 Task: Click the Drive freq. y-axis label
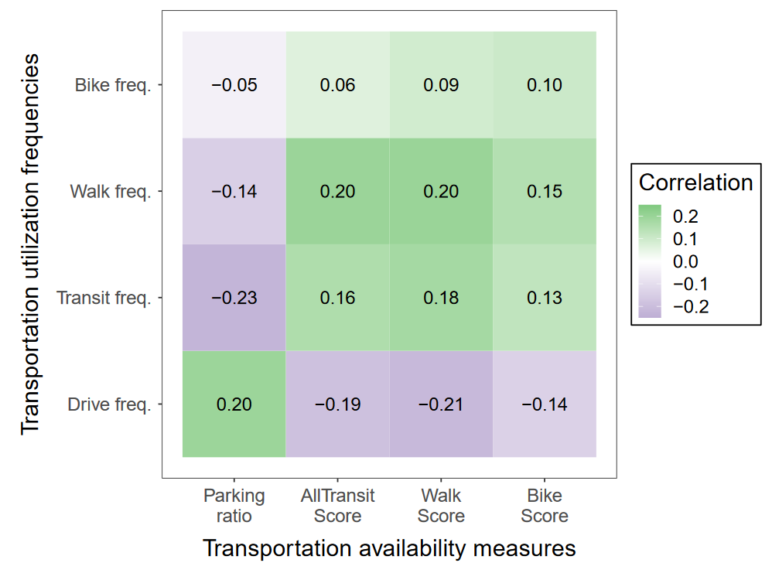click(x=111, y=403)
